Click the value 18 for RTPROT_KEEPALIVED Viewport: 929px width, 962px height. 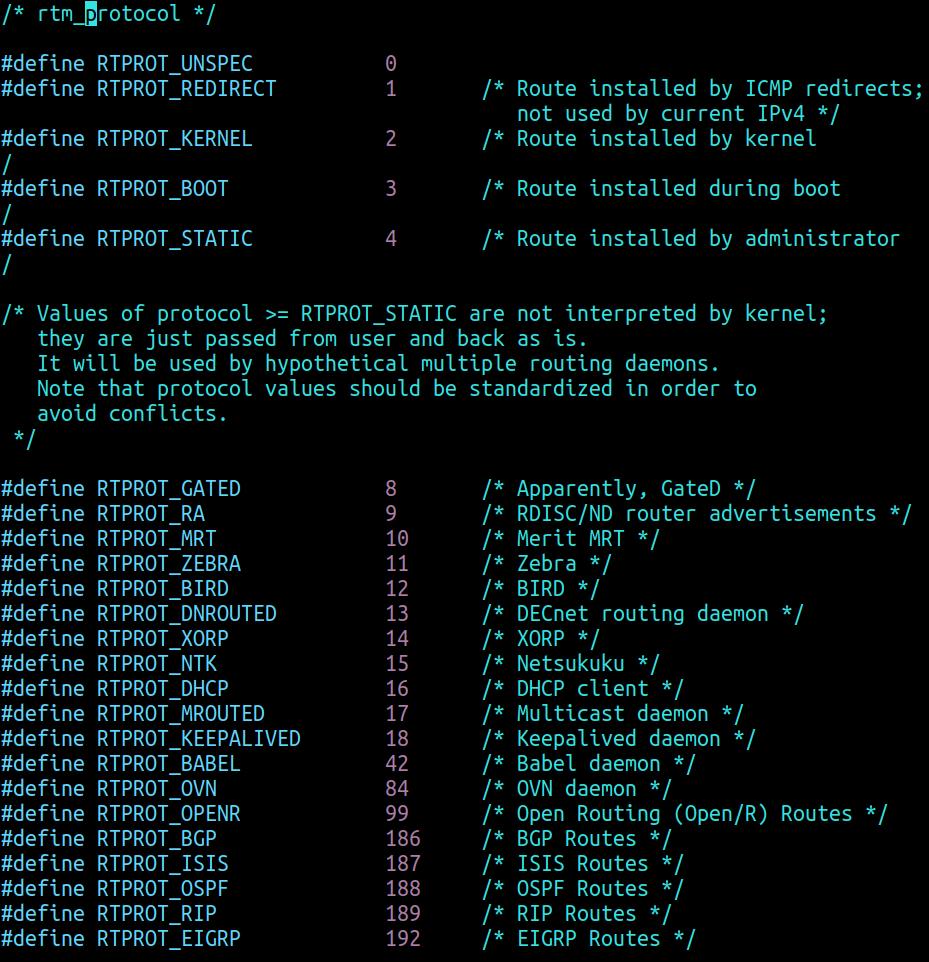(x=397, y=739)
